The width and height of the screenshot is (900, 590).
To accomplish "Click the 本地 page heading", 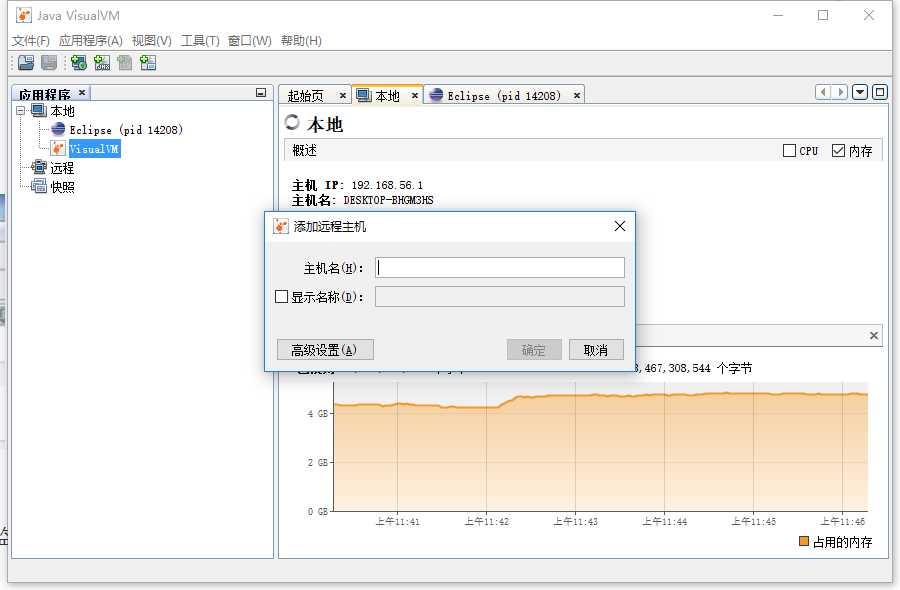I will 325,124.
